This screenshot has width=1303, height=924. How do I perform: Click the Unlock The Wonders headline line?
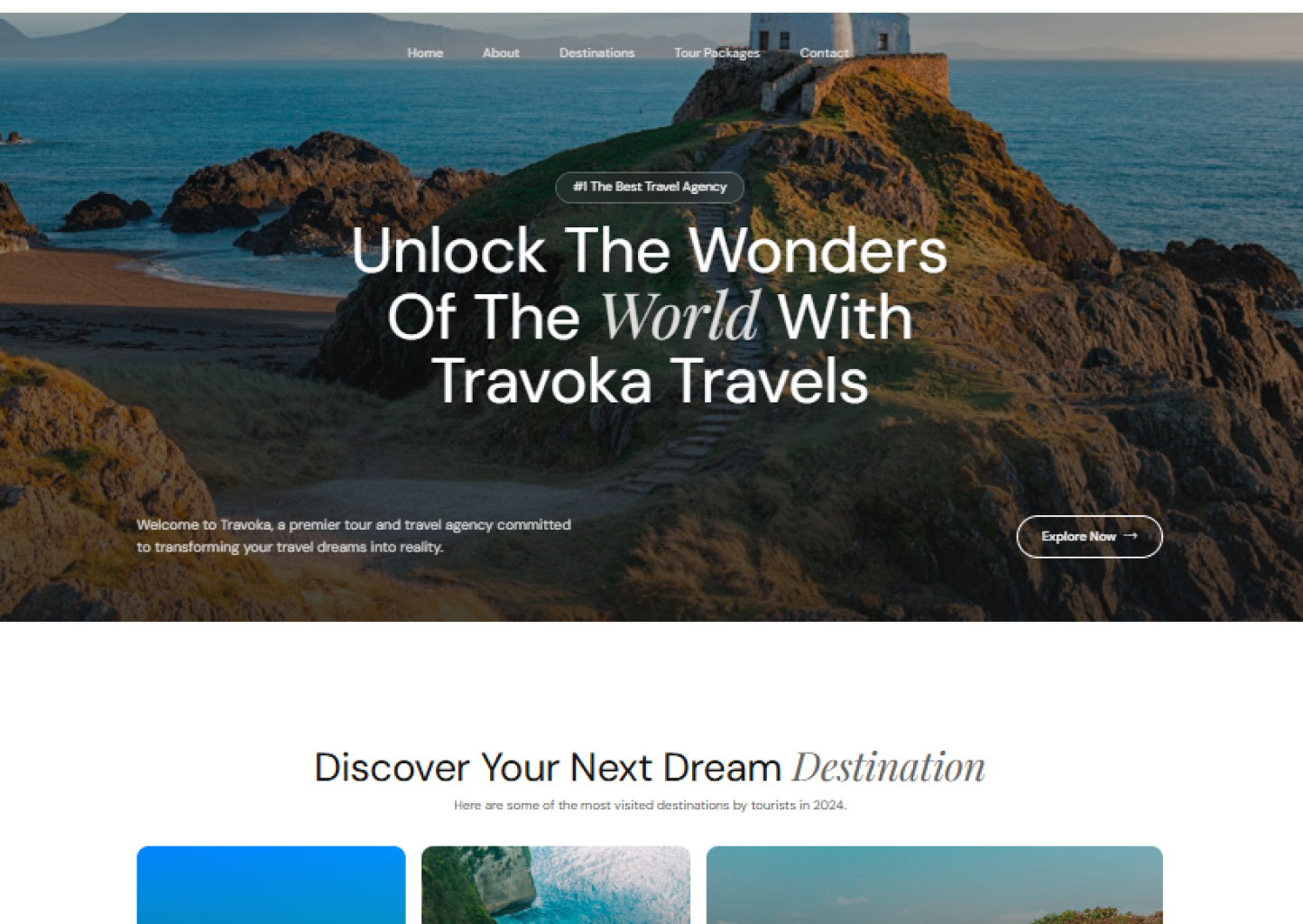[x=650, y=251]
